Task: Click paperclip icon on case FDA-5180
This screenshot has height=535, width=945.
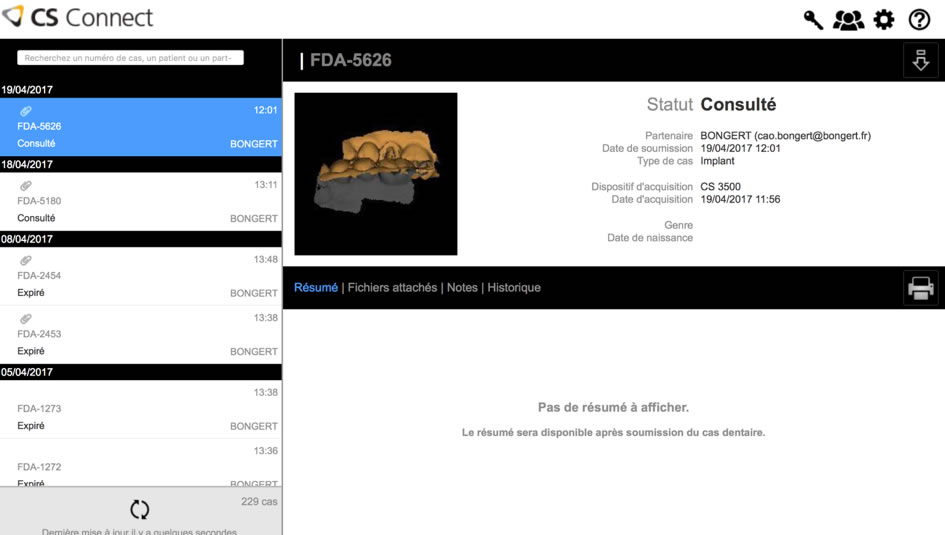Action: point(26,185)
